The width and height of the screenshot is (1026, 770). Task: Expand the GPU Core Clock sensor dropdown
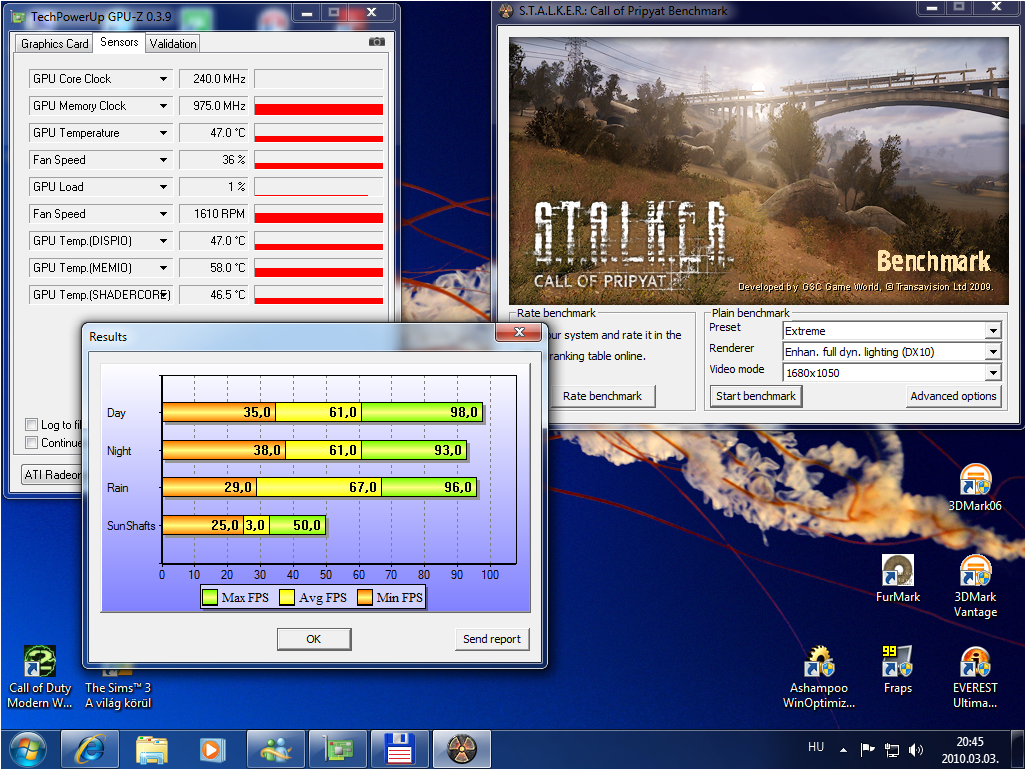coord(163,79)
